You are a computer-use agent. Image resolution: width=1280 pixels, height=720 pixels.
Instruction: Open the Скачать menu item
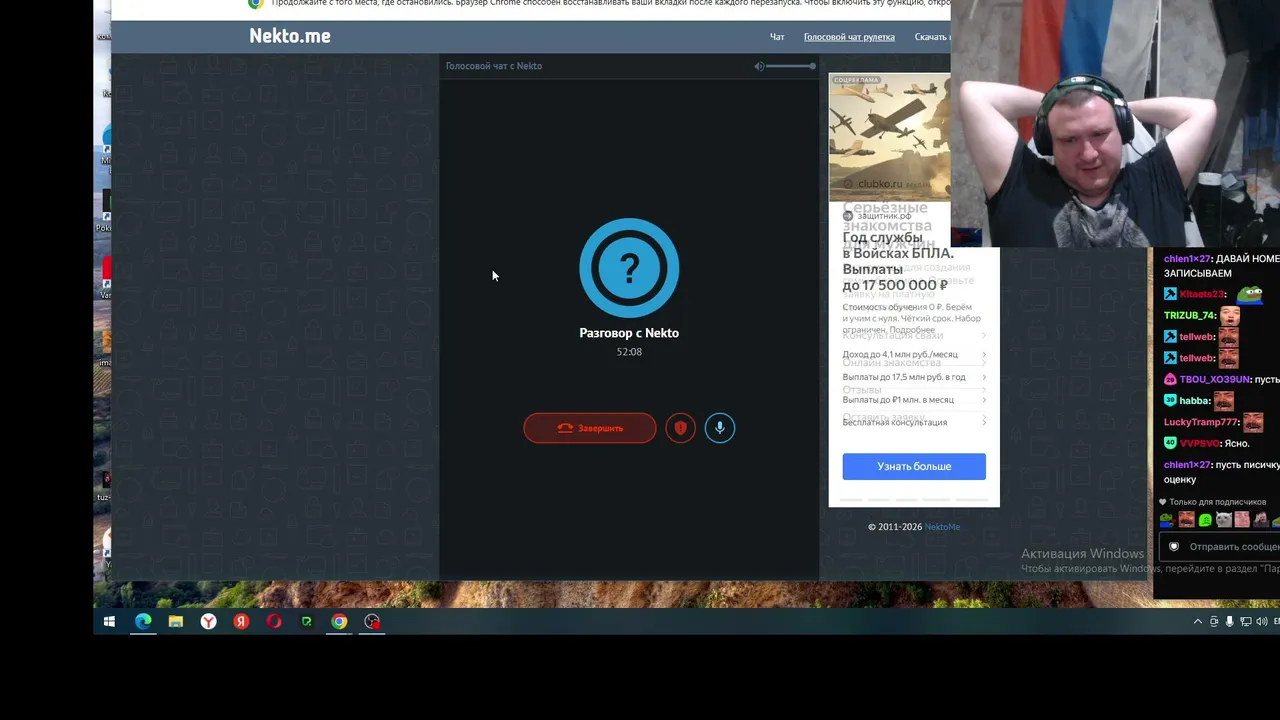coord(932,37)
